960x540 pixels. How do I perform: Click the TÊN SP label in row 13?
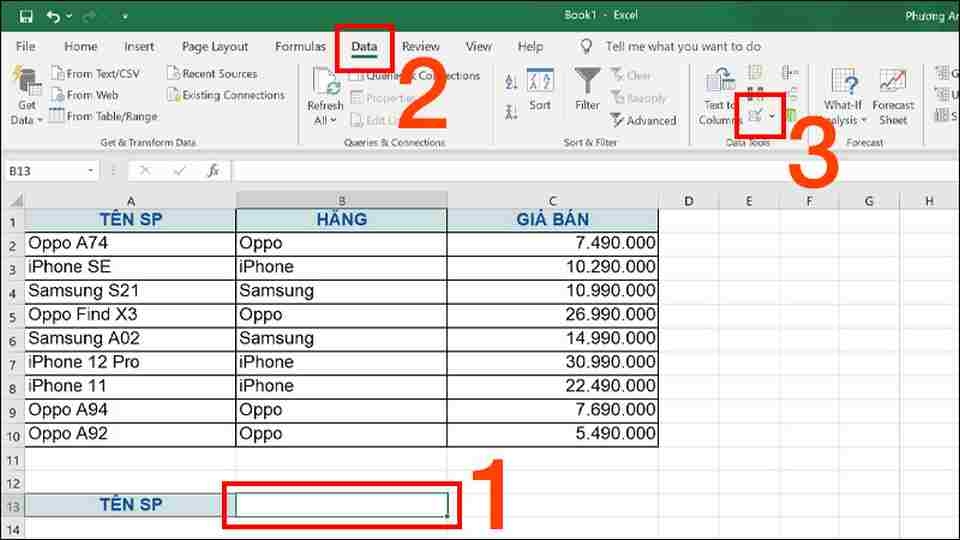click(x=130, y=505)
